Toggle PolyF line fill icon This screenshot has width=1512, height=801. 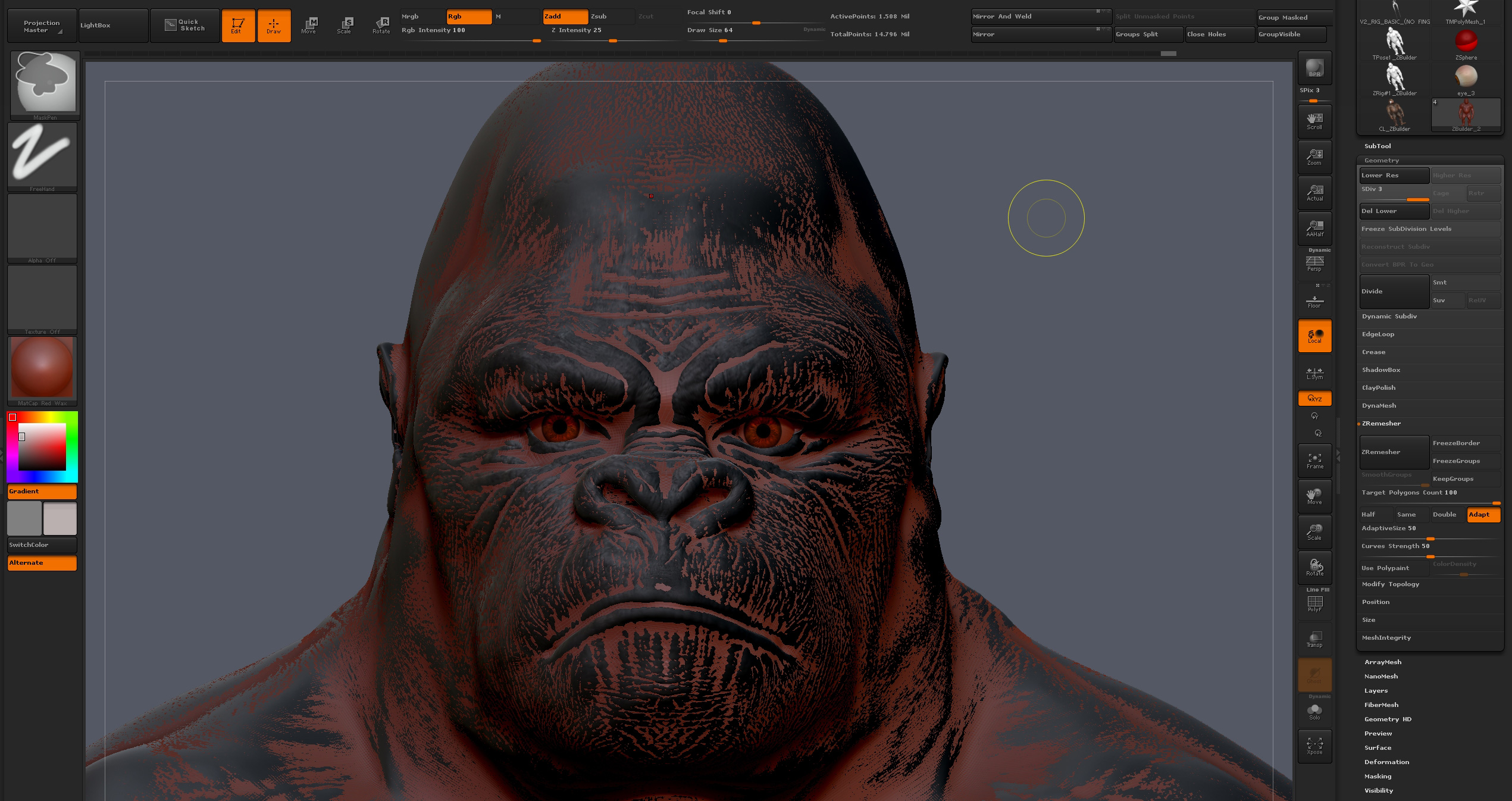coord(1314,603)
